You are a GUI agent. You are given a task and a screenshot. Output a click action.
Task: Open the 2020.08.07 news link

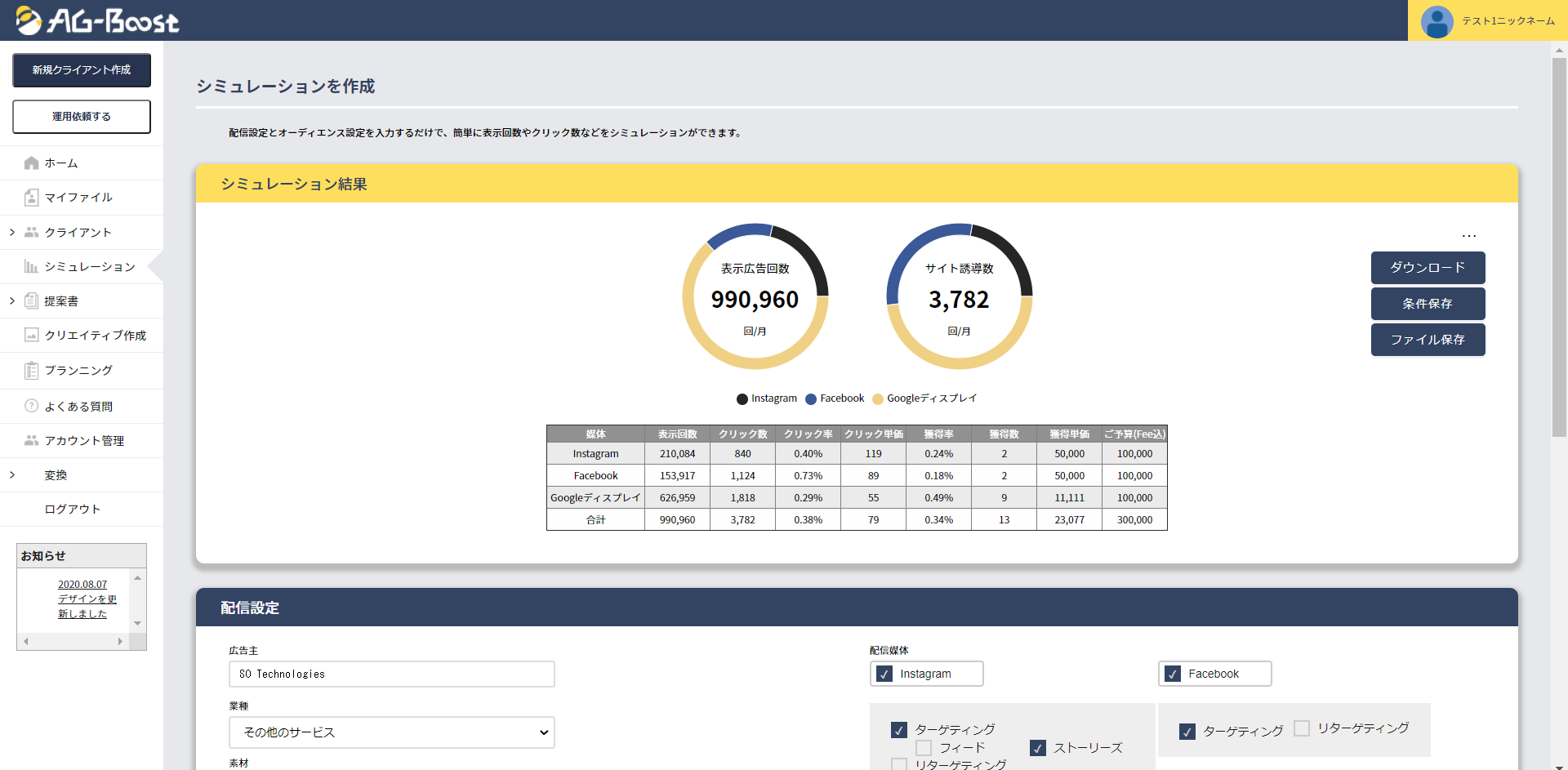pyautogui.click(x=82, y=585)
